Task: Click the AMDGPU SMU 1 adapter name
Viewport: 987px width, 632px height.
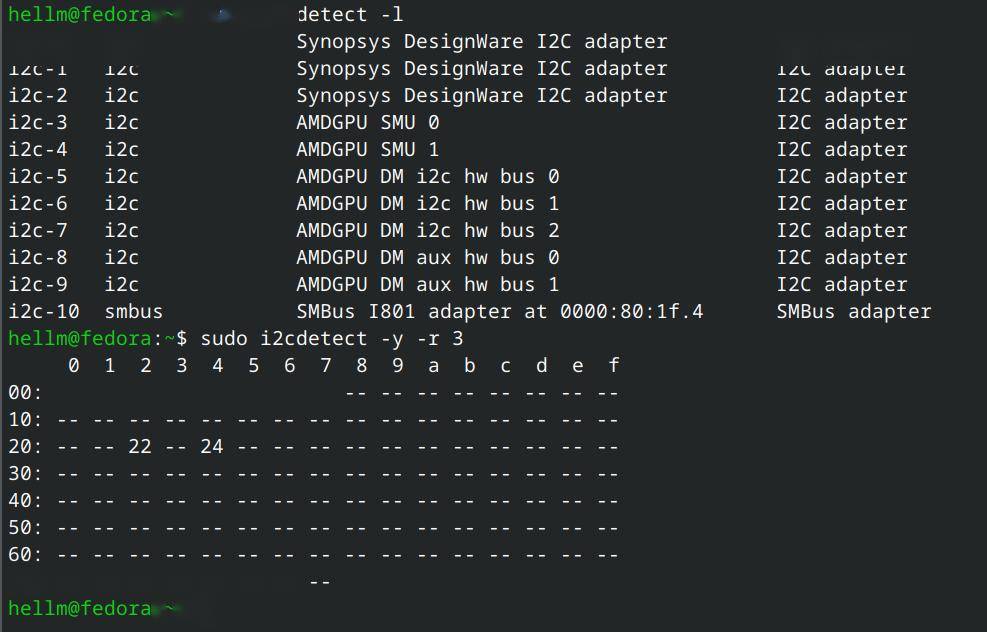Action: 367,150
